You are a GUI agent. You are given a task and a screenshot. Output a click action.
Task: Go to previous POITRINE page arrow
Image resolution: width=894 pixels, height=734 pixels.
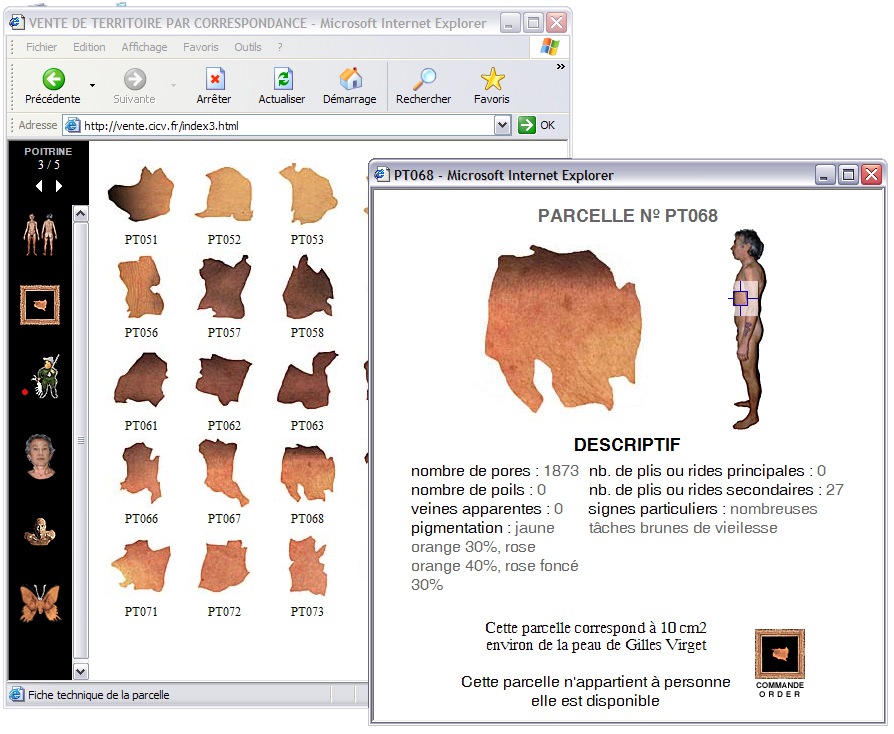pyautogui.click(x=39, y=186)
